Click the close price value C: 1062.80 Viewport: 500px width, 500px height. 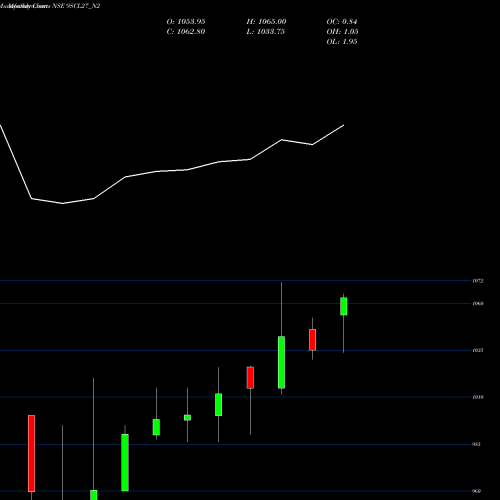click(x=186, y=32)
